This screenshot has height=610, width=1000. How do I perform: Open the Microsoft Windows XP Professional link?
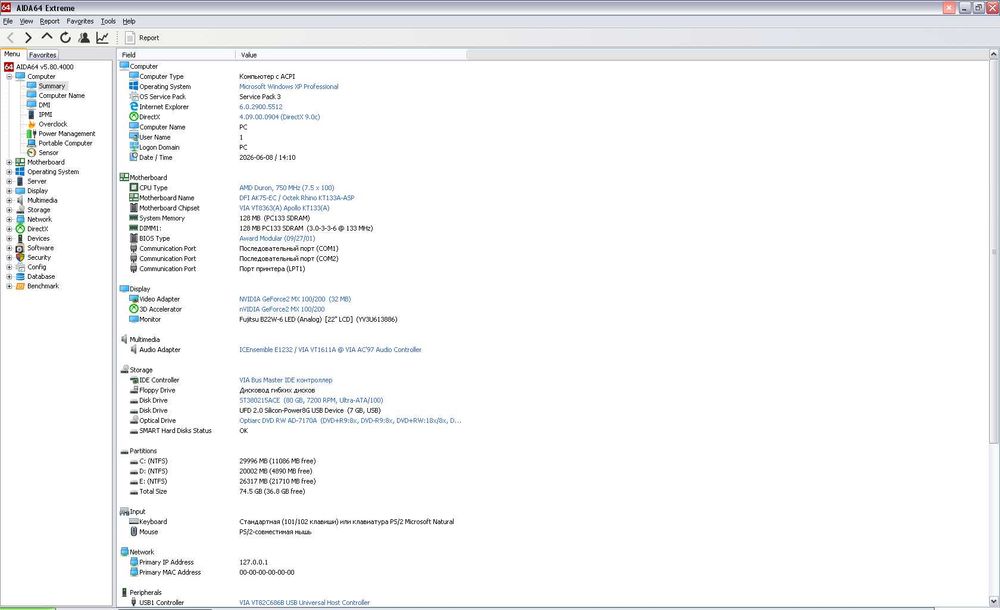click(288, 87)
